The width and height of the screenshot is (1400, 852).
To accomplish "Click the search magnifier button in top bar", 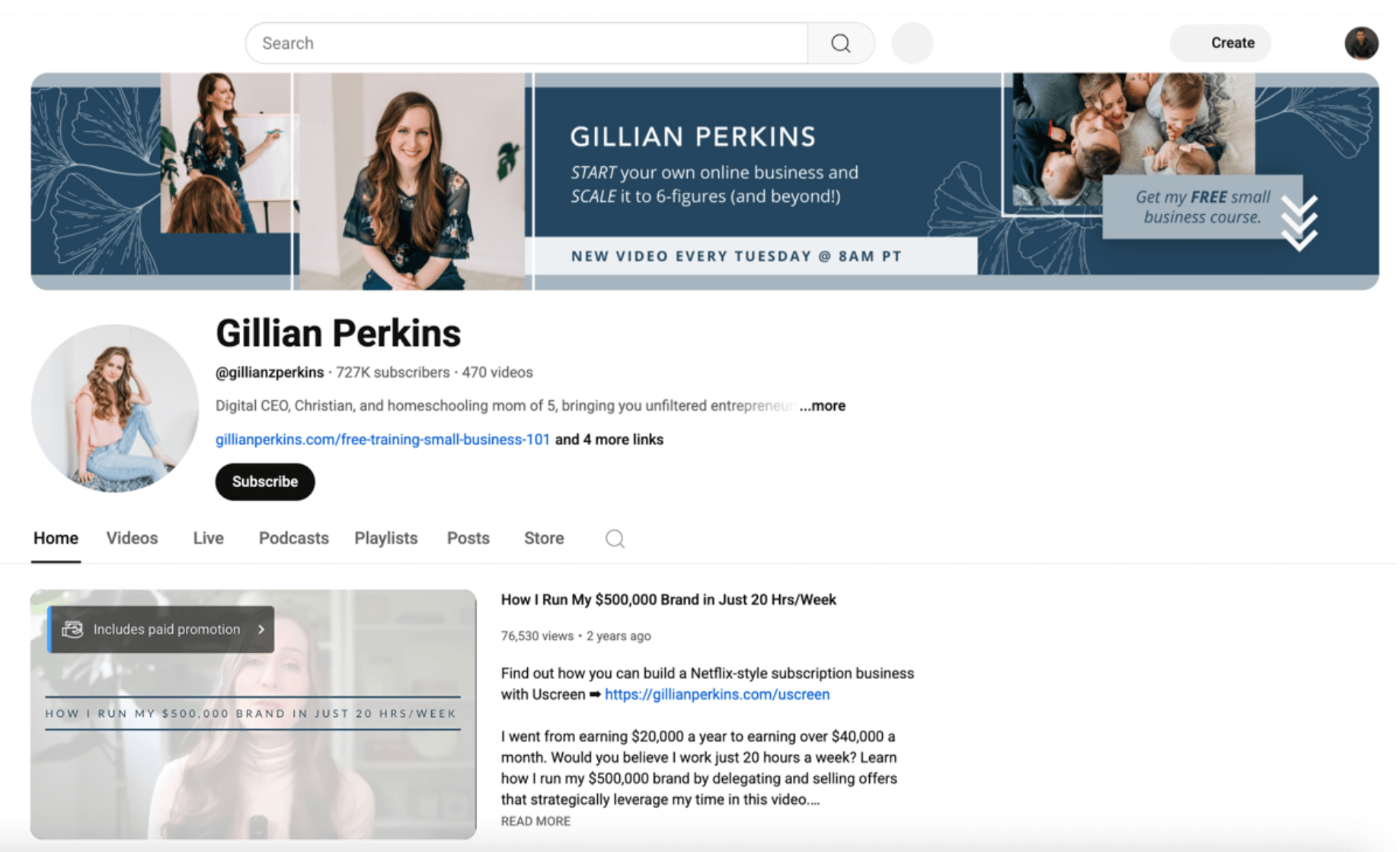I will (x=841, y=43).
